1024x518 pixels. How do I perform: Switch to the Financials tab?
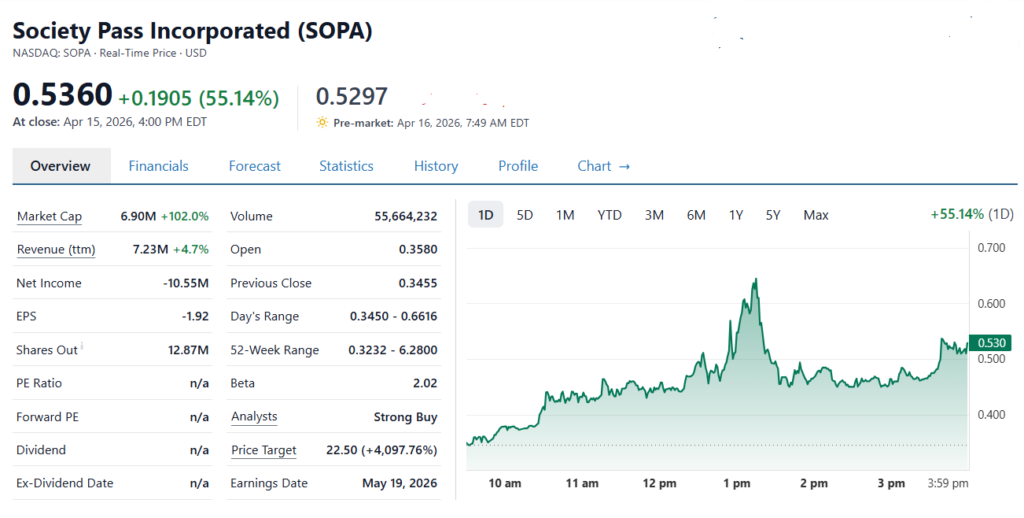[158, 166]
